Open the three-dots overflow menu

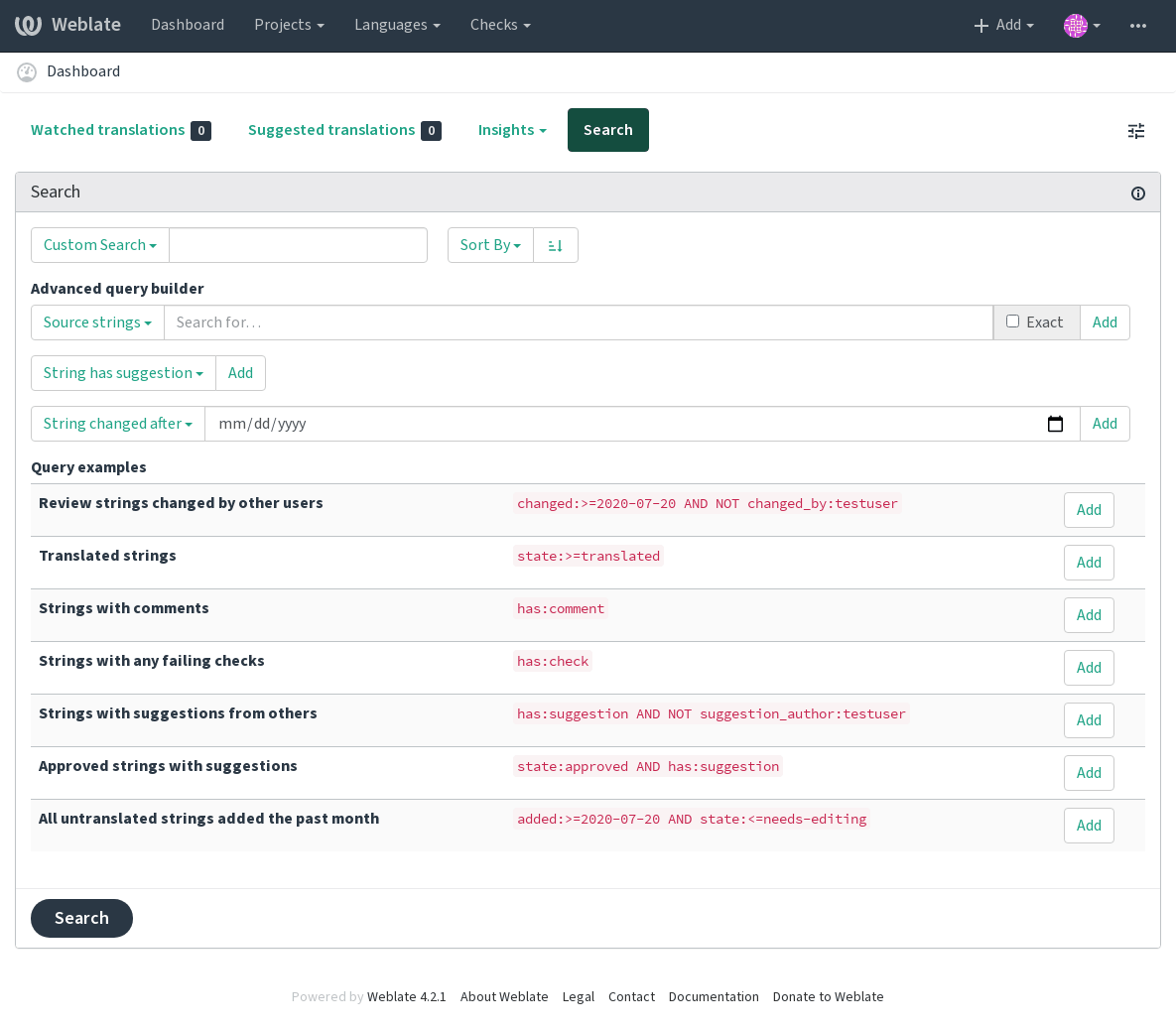[x=1137, y=26]
